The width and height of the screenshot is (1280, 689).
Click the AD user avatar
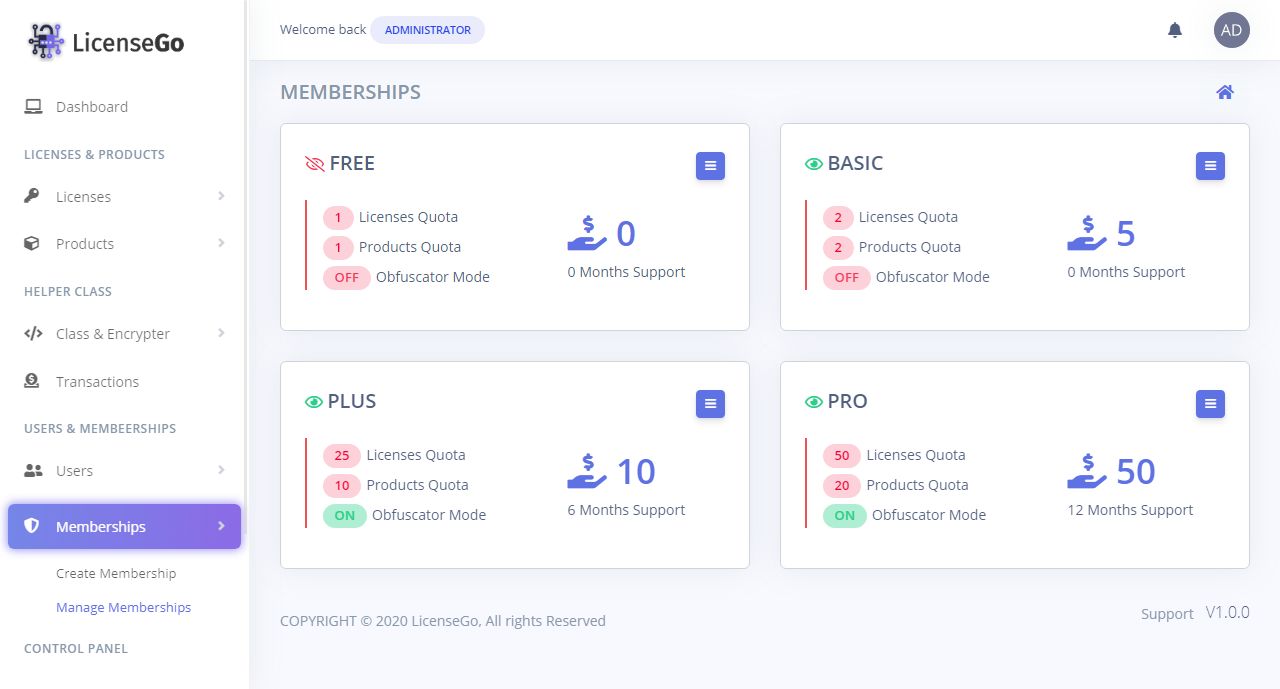1232,30
